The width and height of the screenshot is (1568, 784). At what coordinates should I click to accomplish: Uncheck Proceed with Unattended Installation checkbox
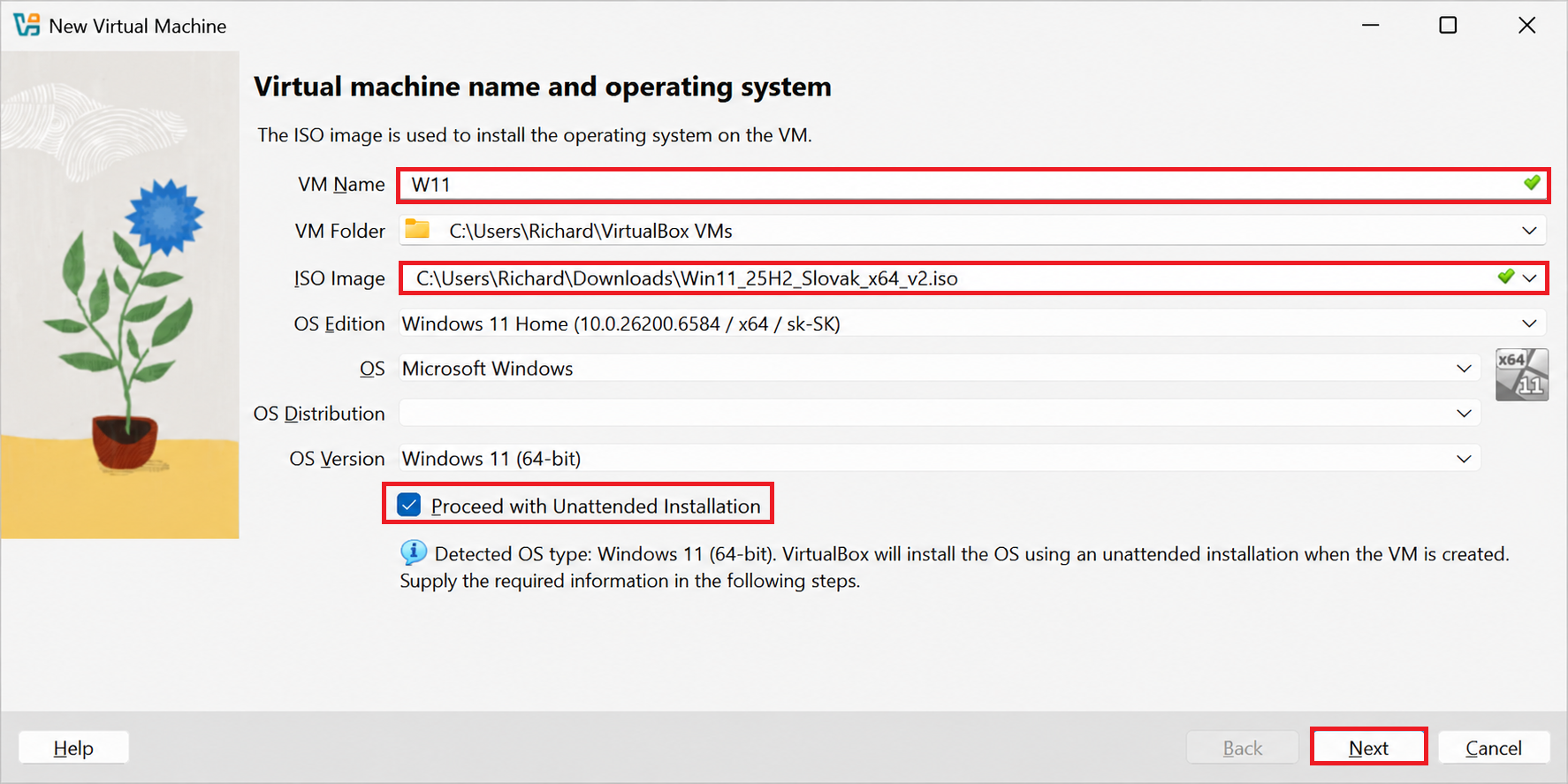click(x=408, y=505)
